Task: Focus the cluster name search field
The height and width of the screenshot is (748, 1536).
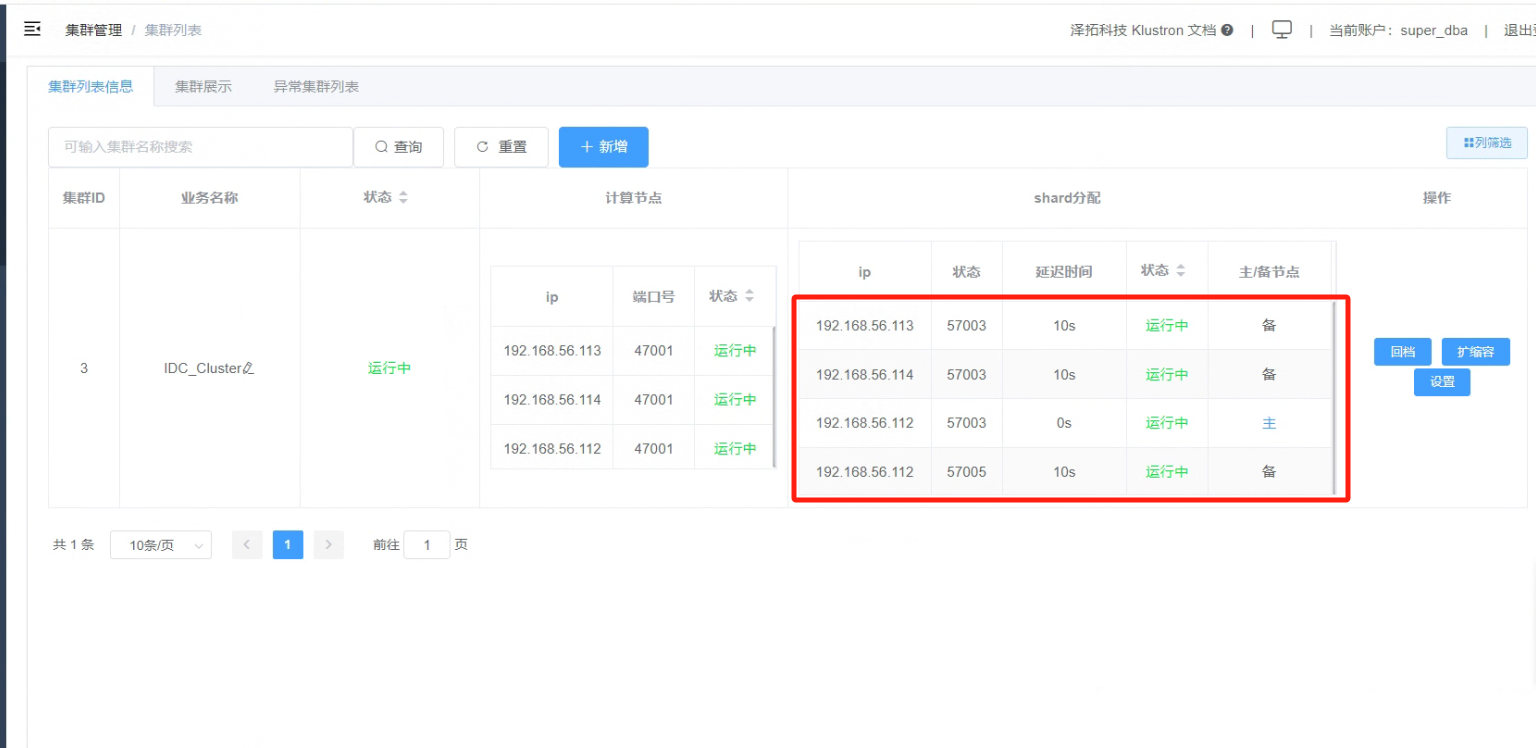Action: (x=200, y=147)
